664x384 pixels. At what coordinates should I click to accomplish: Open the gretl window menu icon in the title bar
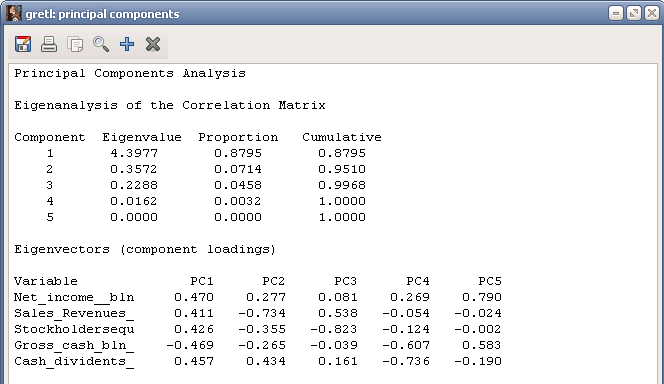tap(14, 14)
